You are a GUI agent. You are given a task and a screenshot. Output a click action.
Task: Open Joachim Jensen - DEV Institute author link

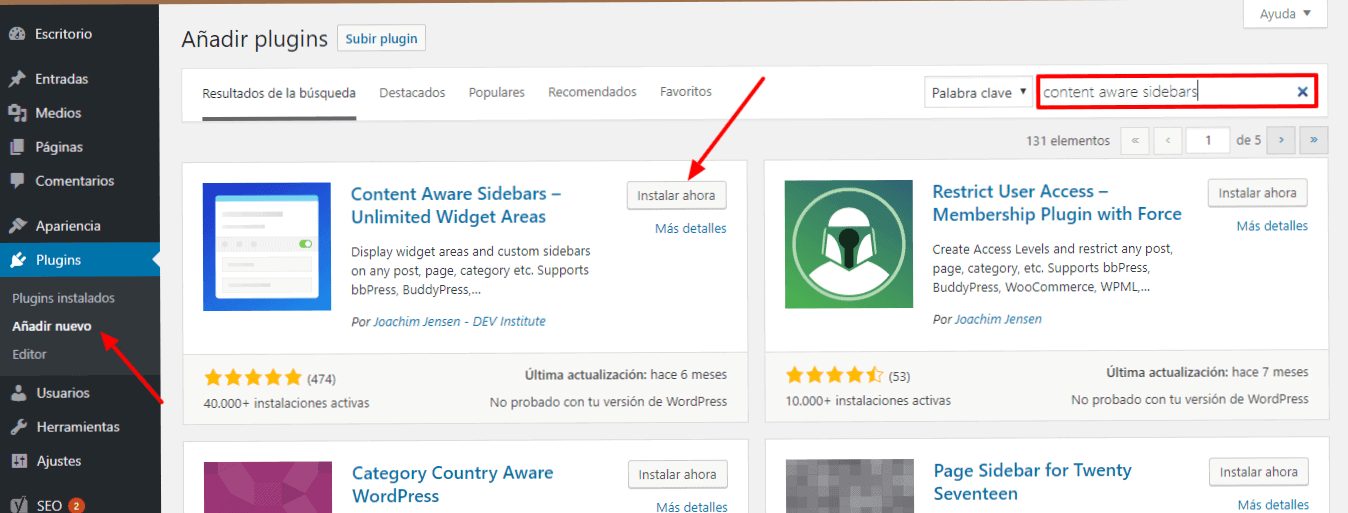[460, 322]
